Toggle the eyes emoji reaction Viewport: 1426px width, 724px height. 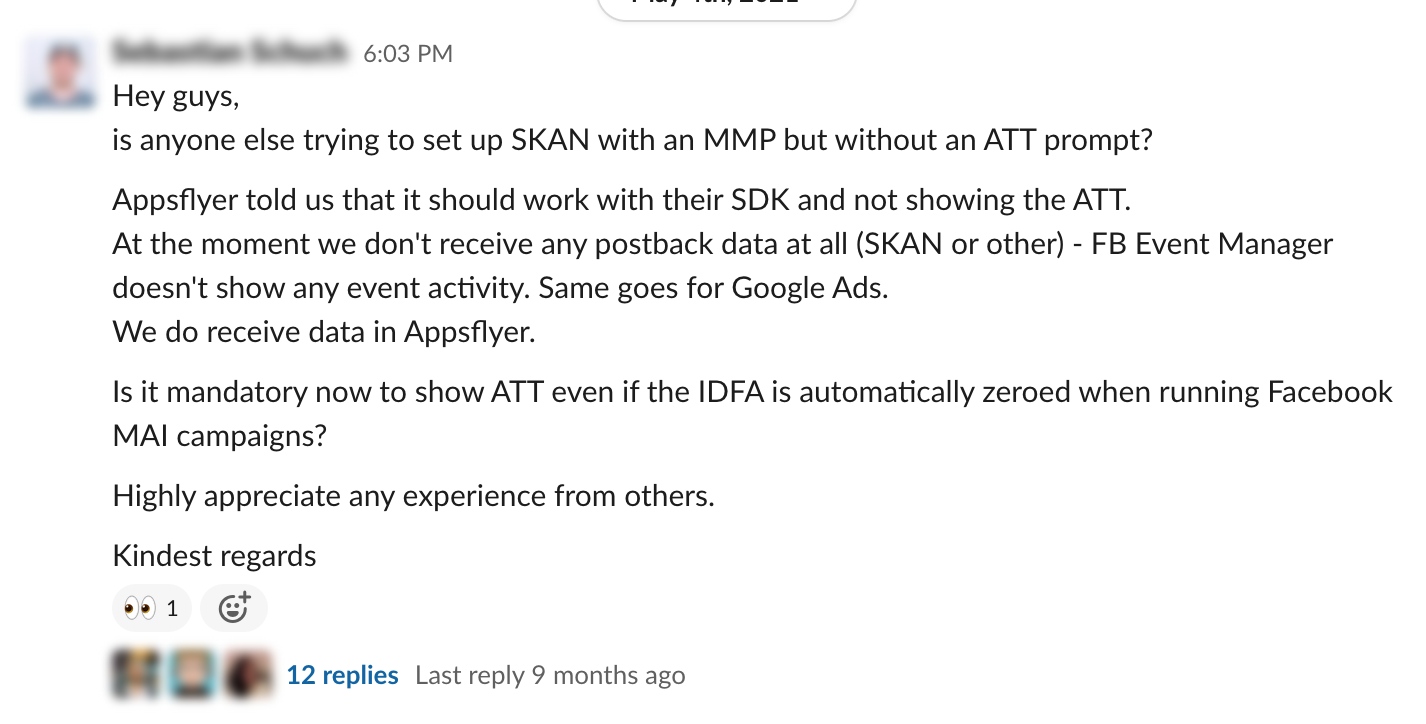tap(152, 608)
